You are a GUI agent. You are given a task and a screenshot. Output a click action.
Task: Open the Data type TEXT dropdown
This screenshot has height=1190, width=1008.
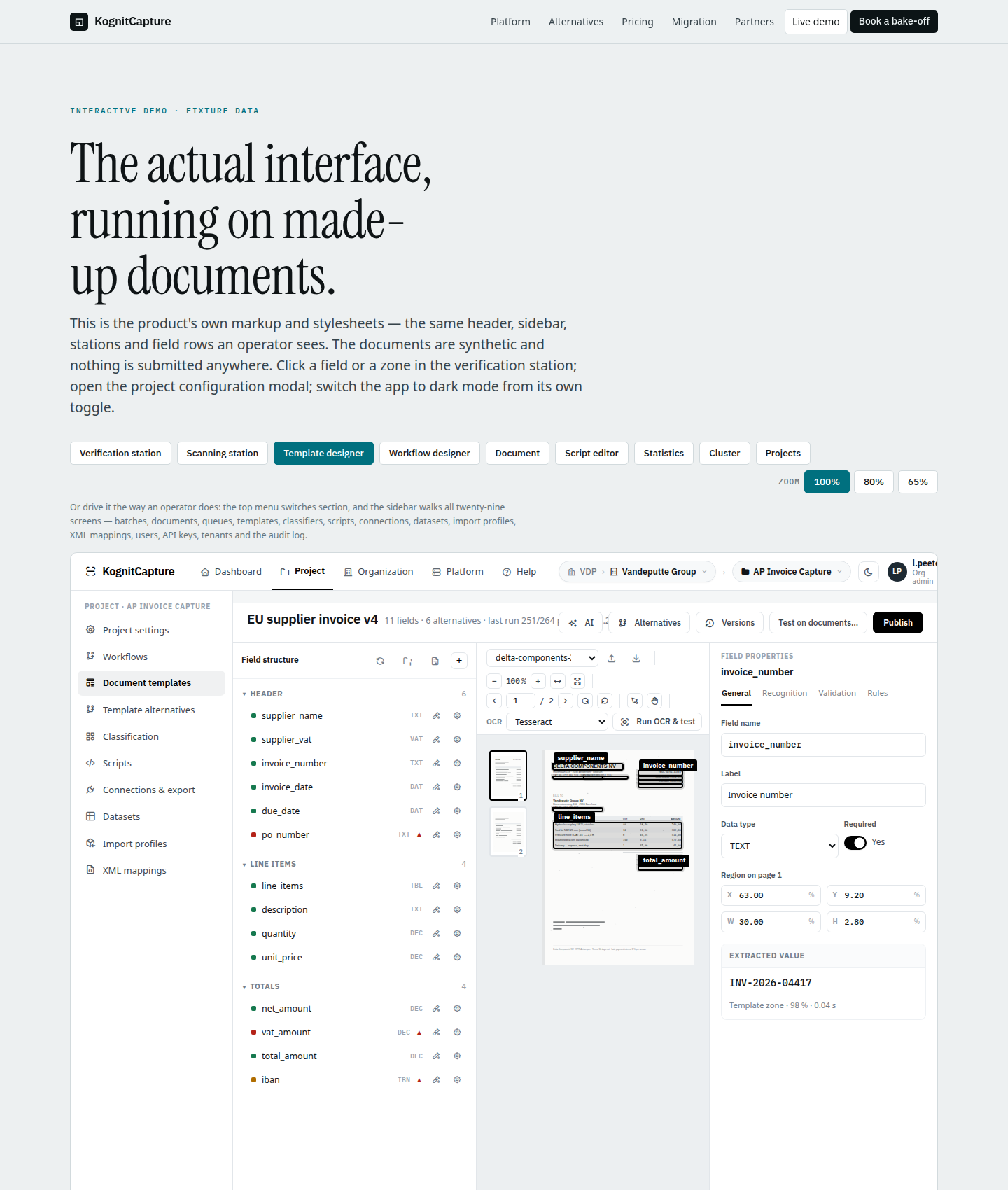[780, 846]
